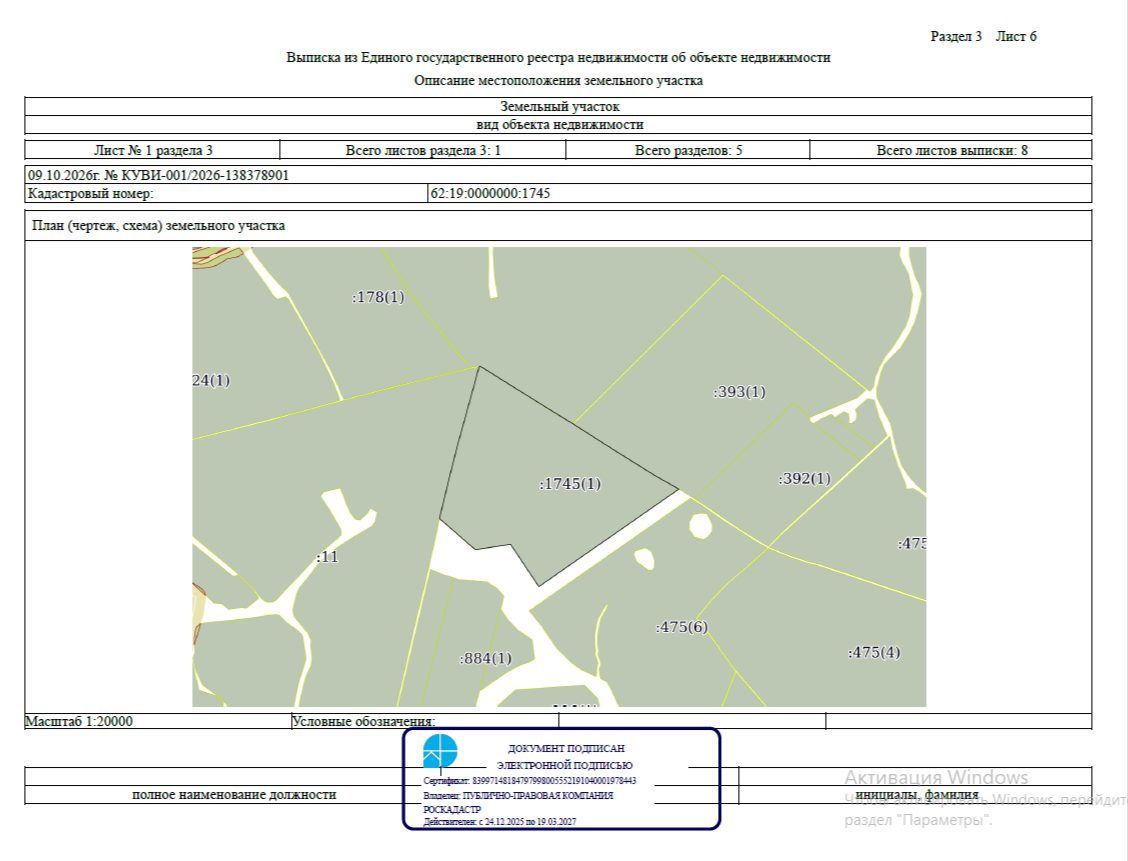Click the "ЭЛЕКТРОННОЙ ПОДПИСЬЮ" stamp line
This screenshot has width=1128, height=861.
click(x=565, y=765)
